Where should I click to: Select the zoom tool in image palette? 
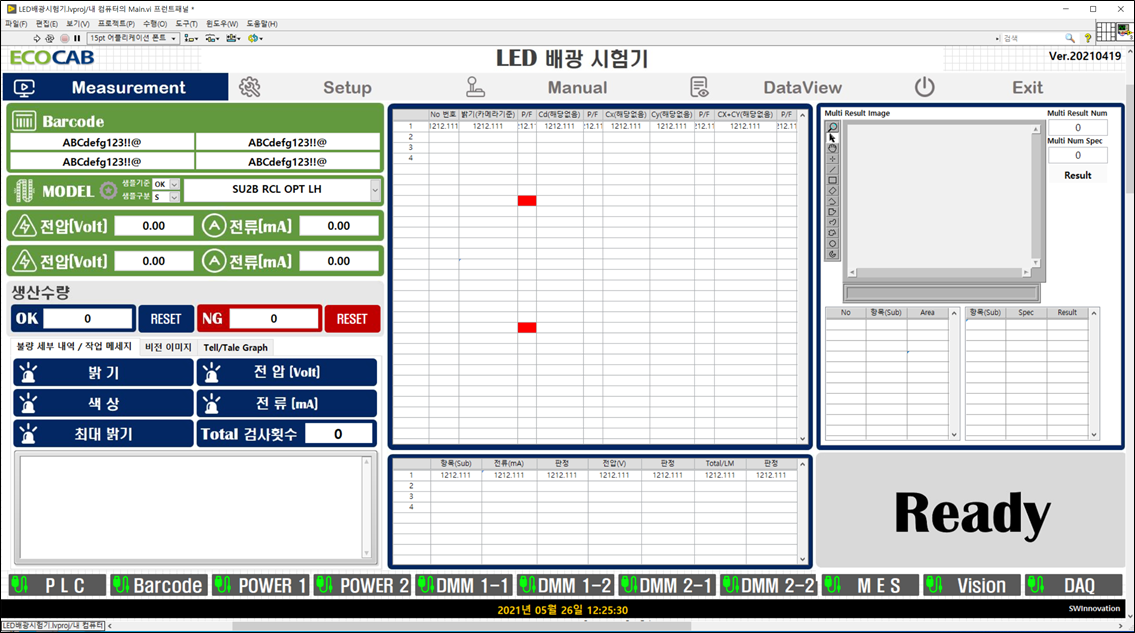832,127
